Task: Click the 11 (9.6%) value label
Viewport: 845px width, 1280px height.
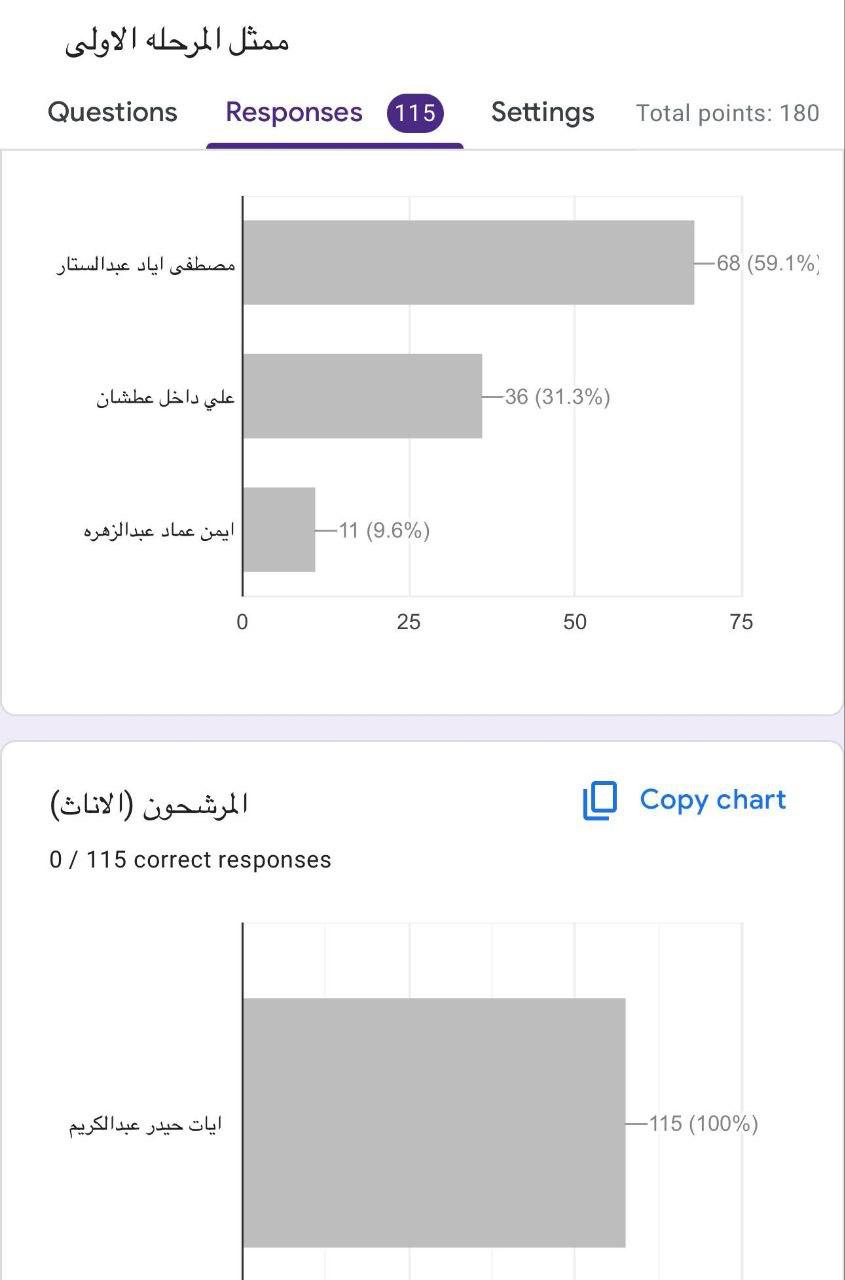Action: [384, 531]
